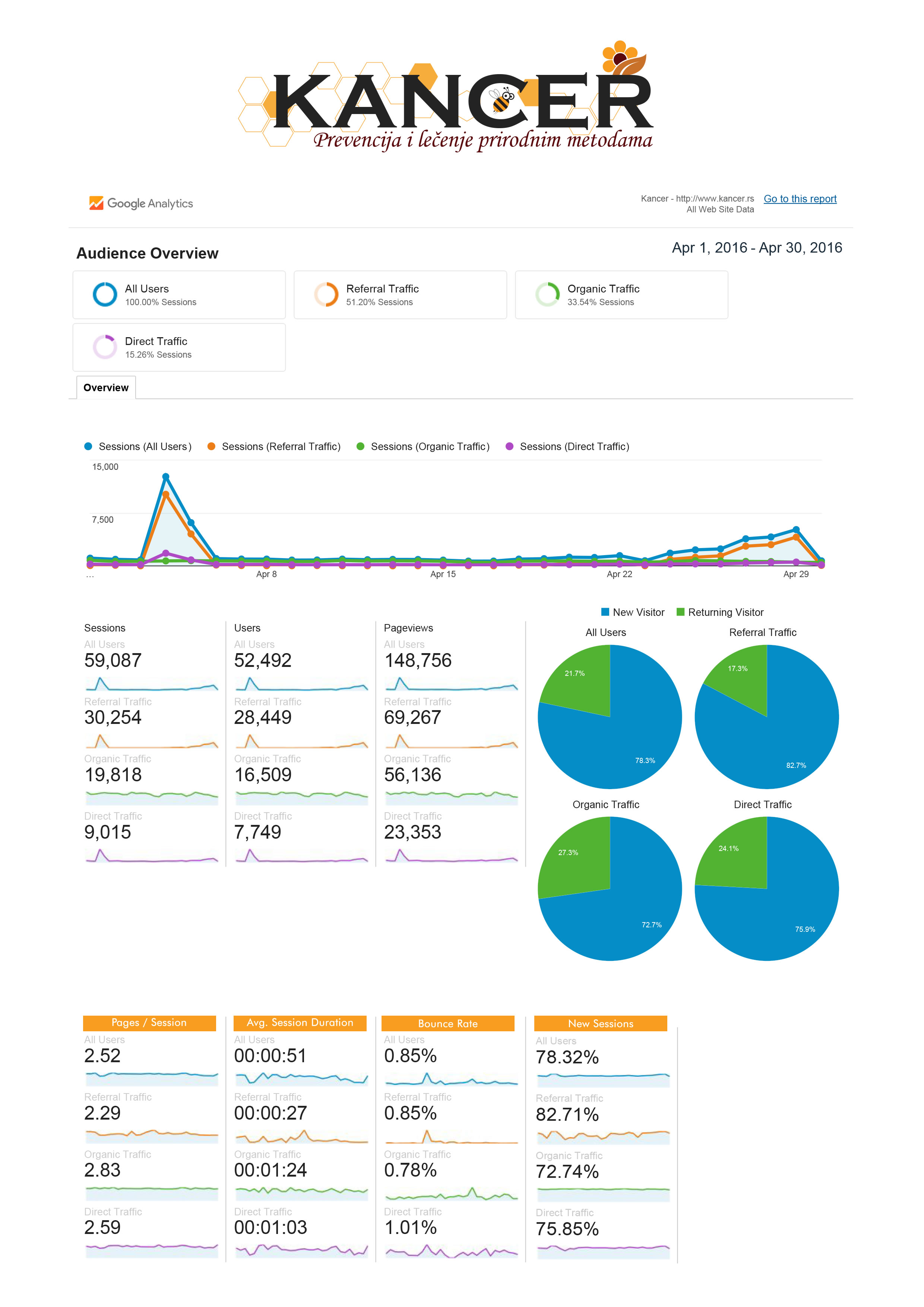924x1307 pixels.
Task: Select the All Users segment card
Action: pos(179,295)
